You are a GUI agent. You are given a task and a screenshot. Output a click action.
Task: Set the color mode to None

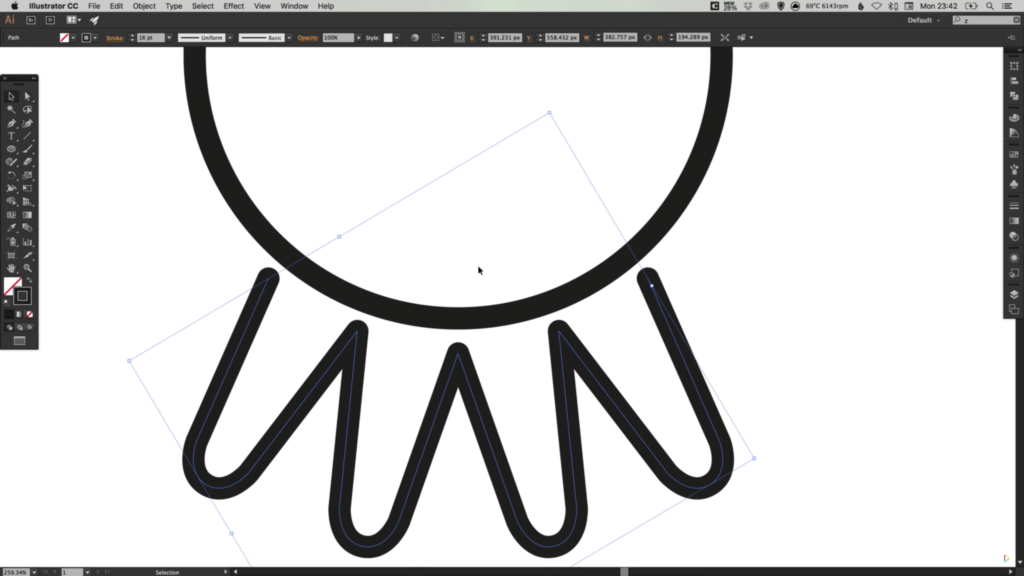[28, 314]
